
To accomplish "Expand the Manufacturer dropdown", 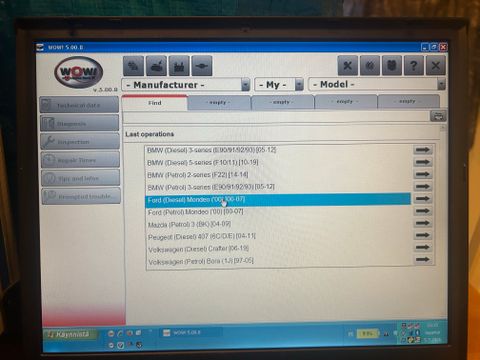I will [246, 85].
